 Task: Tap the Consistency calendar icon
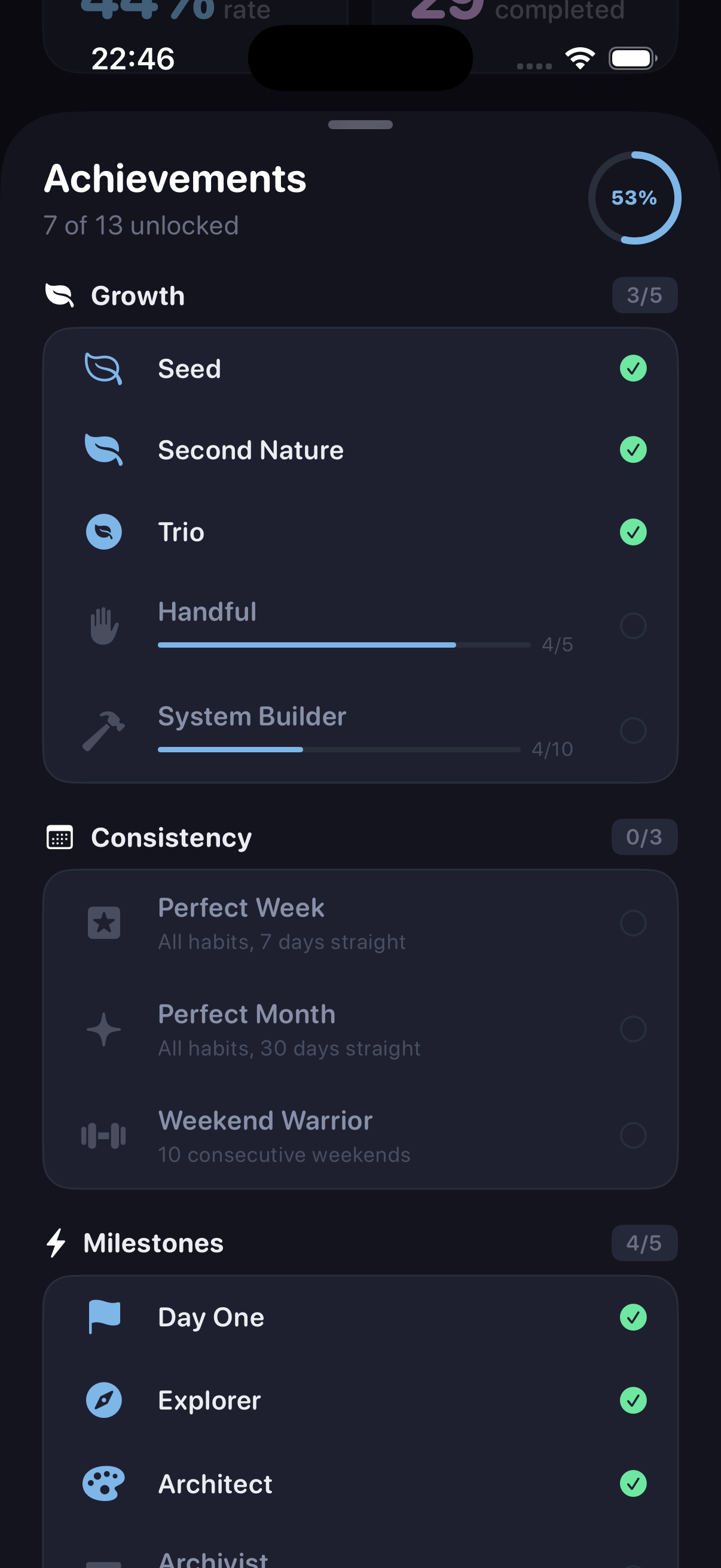click(x=59, y=837)
